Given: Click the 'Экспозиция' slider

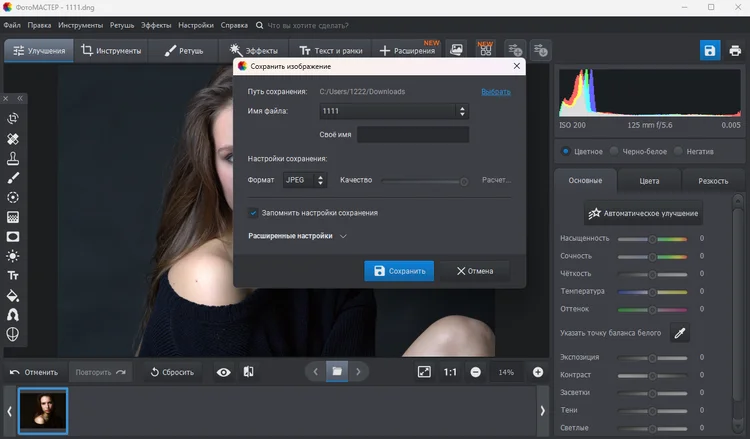Looking at the screenshot, I should [x=652, y=358].
